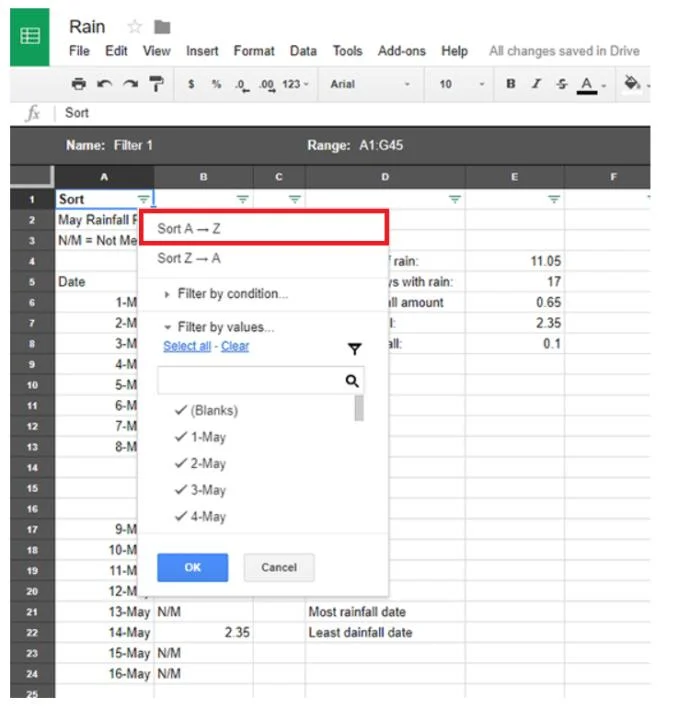Choose Sort A → Z
The height and width of the screenshot is (720, 690).
(264, 228)
